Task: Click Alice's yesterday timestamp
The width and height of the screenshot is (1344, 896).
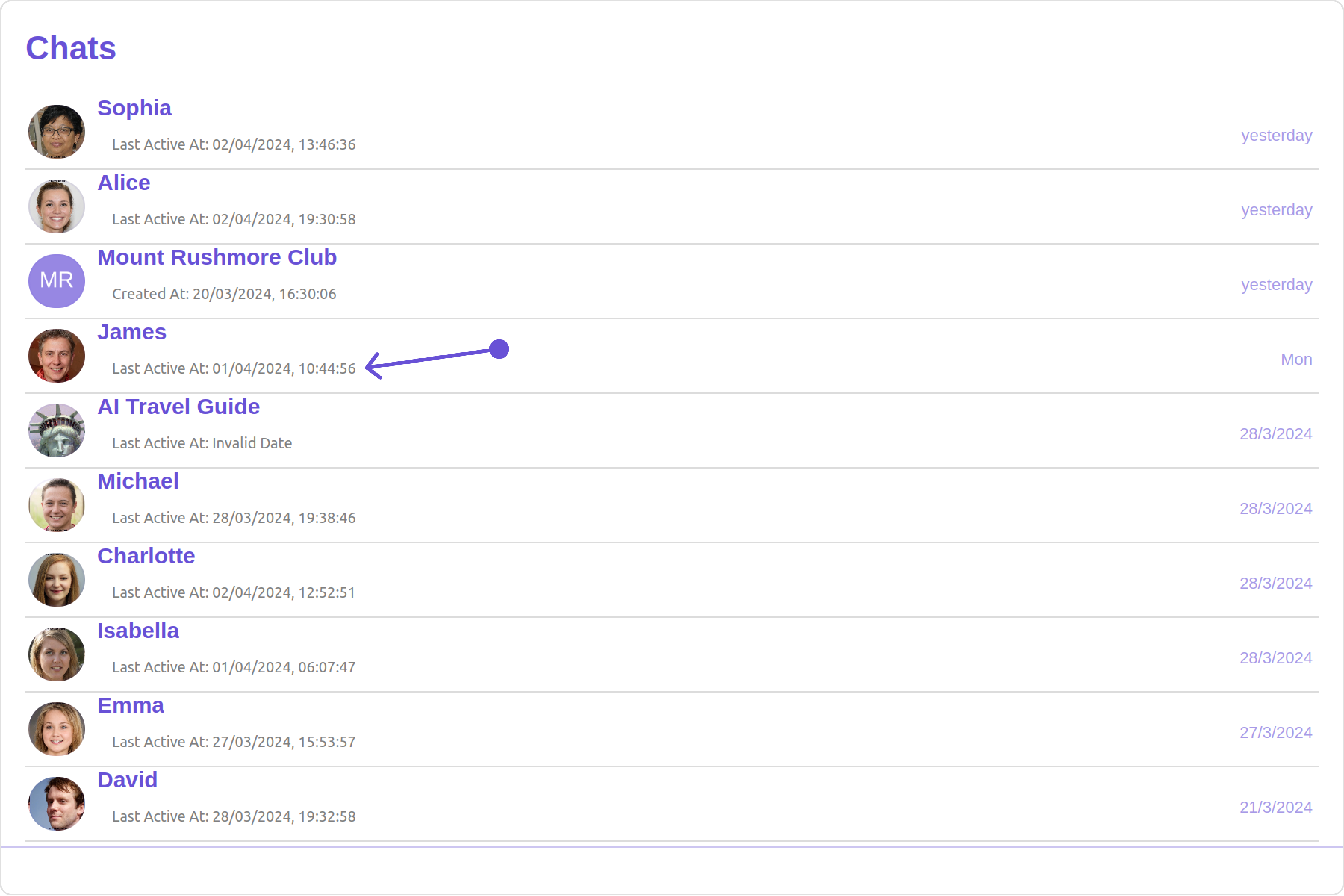Action: click(x=1276, y=210)
